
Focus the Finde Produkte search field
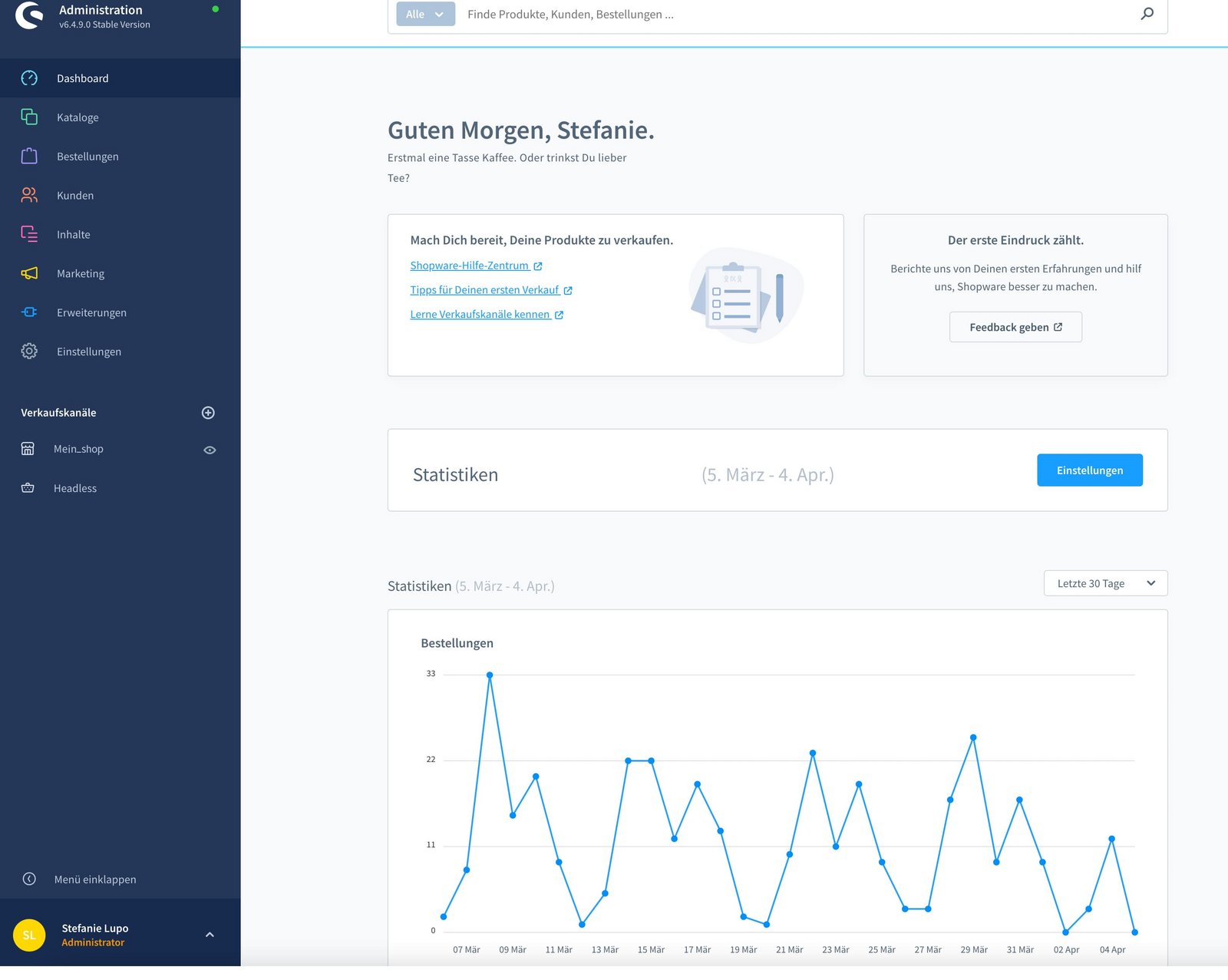coord(798,14)
